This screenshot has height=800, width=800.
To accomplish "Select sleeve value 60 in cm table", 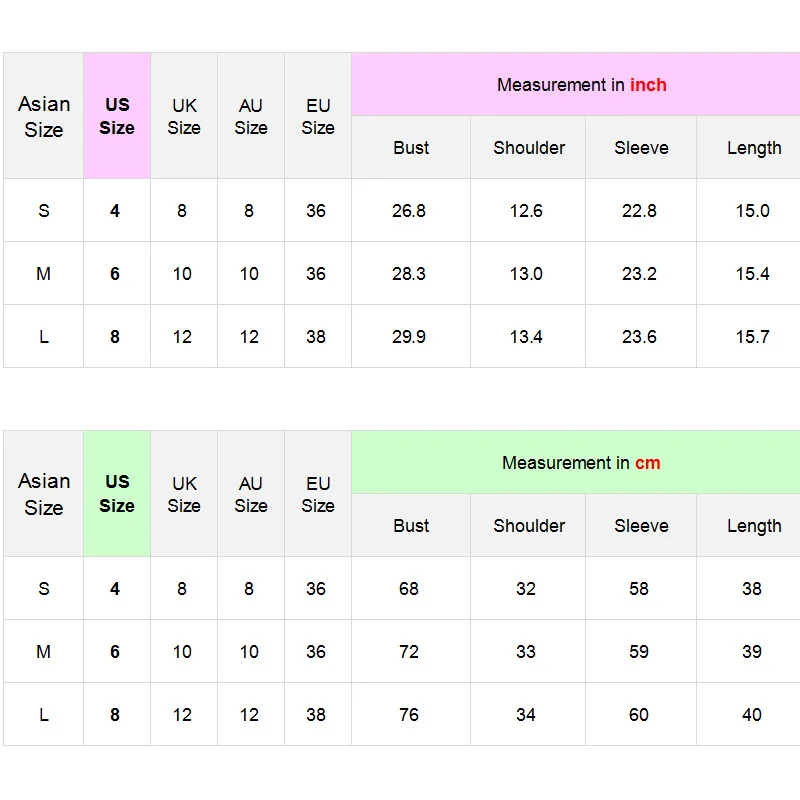I will click(641, 714).
